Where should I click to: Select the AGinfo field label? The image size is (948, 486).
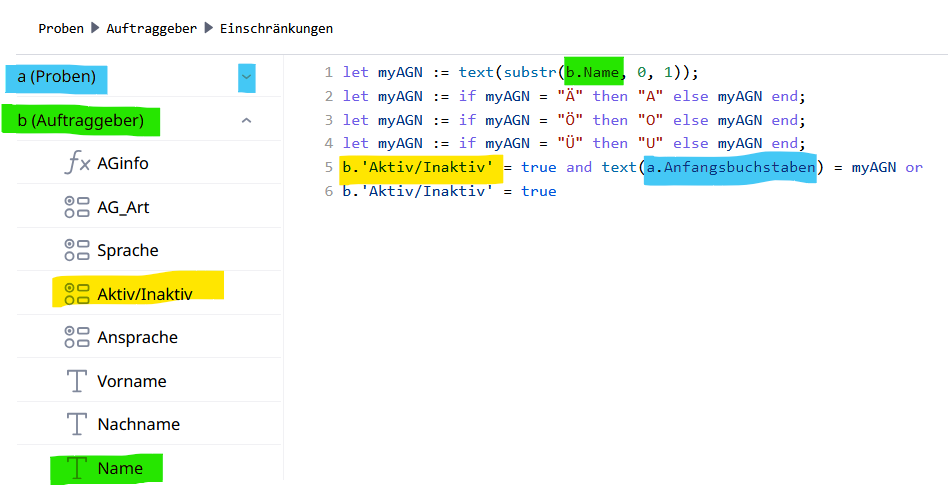tap(123, 164)
